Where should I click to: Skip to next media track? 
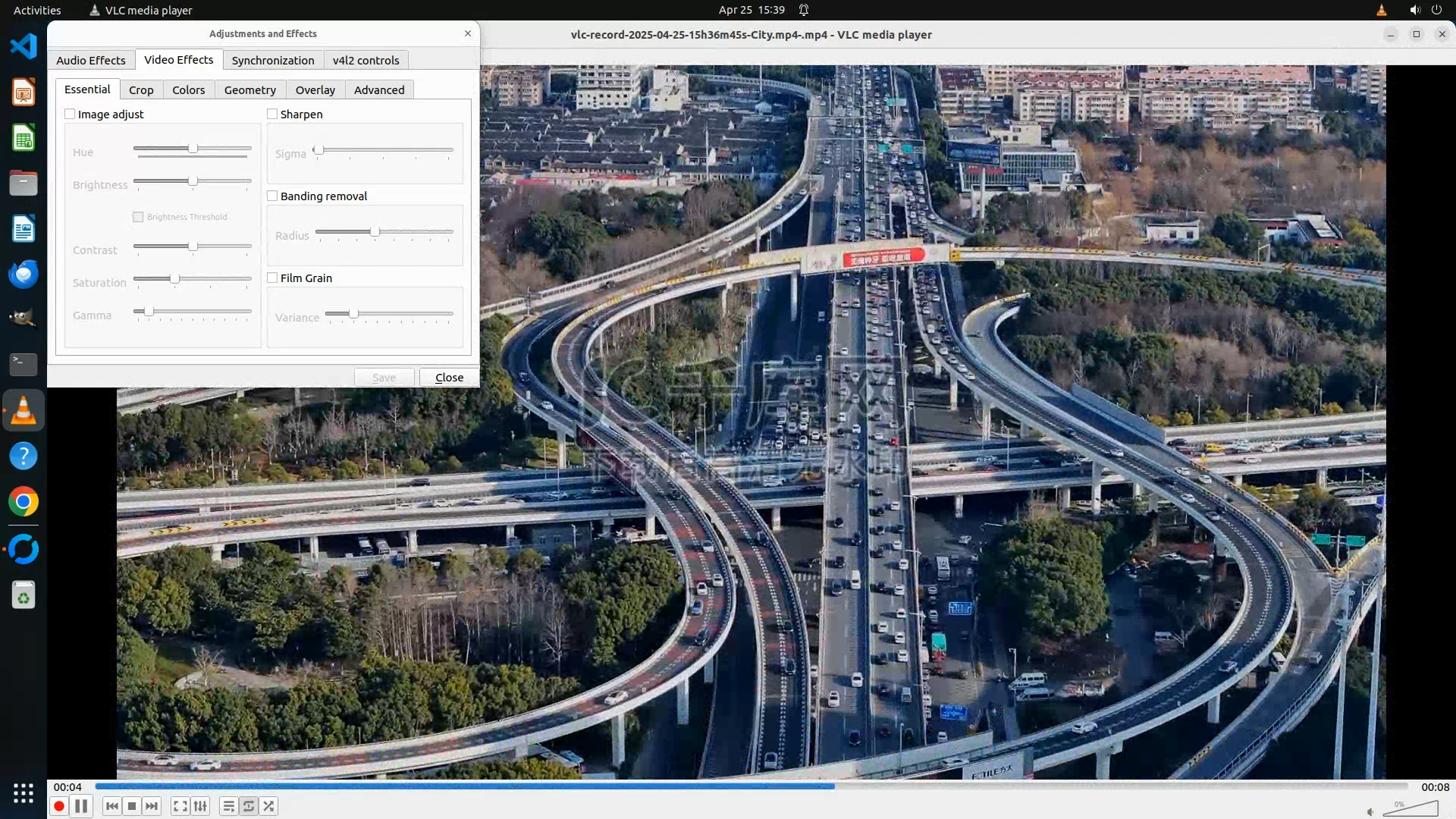point(152,806)
